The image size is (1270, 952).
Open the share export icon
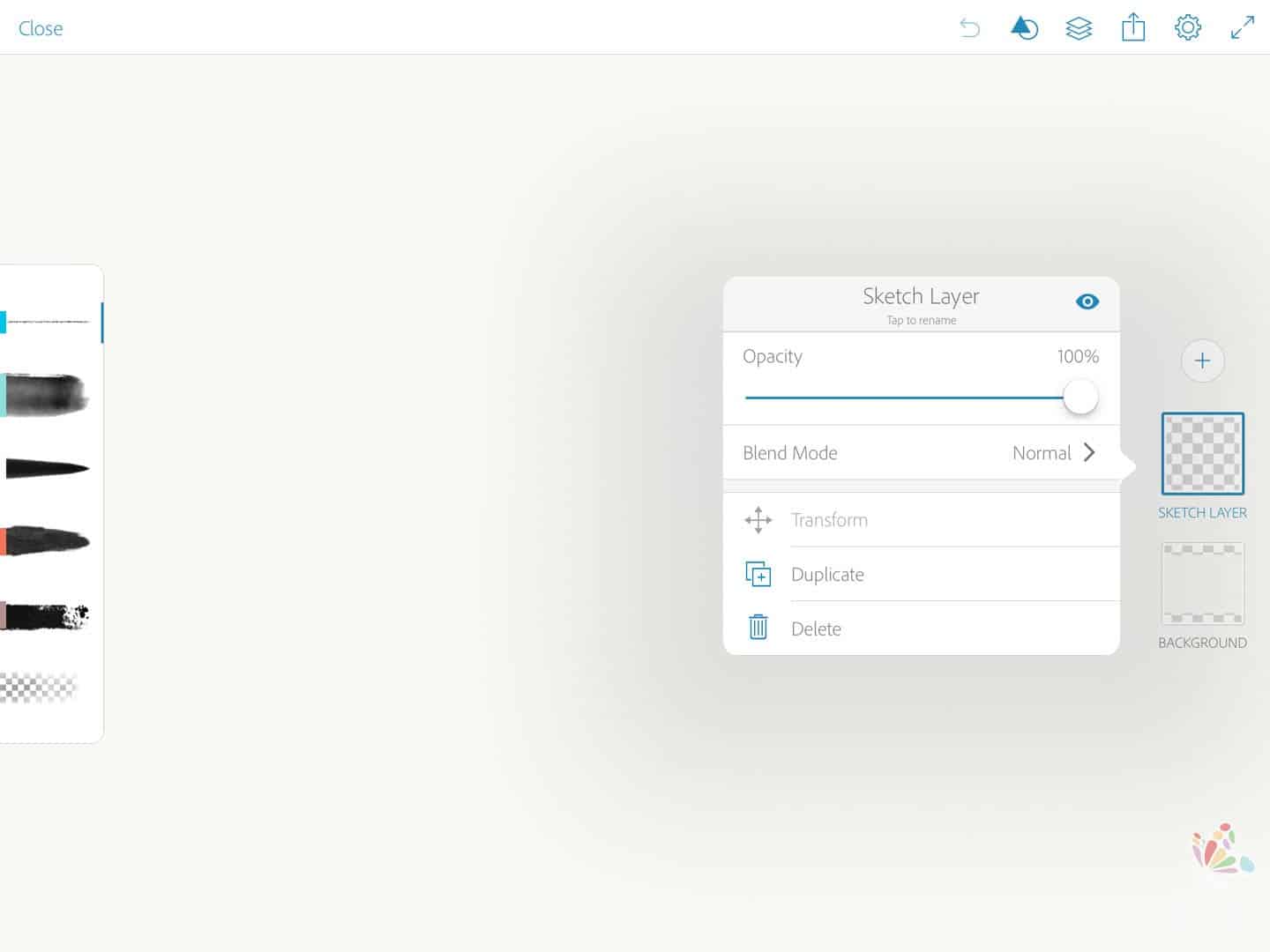(1133, 28)
